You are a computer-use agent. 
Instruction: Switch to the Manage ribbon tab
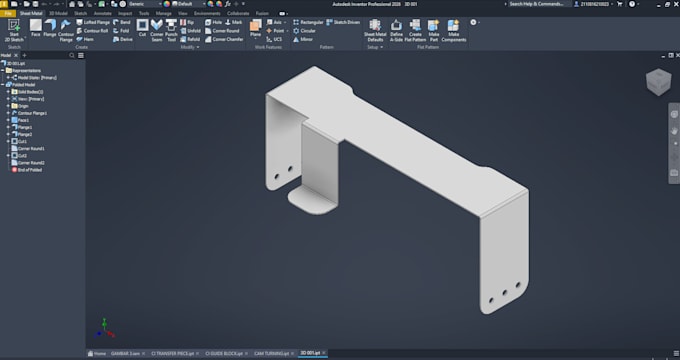[163, 13]
